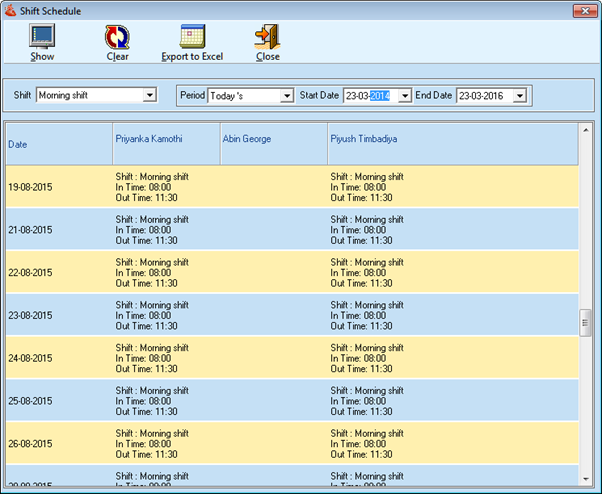This screenshot has width=602, height=494.
Task: Click the Shift Schedule title bar app icon
Action: coord(11,10)
